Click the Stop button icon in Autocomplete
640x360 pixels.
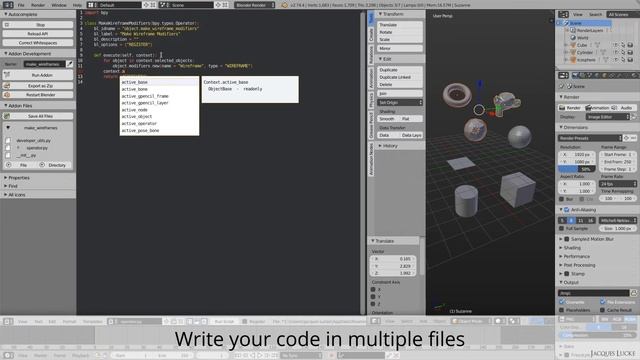click(x=7, y=25)
